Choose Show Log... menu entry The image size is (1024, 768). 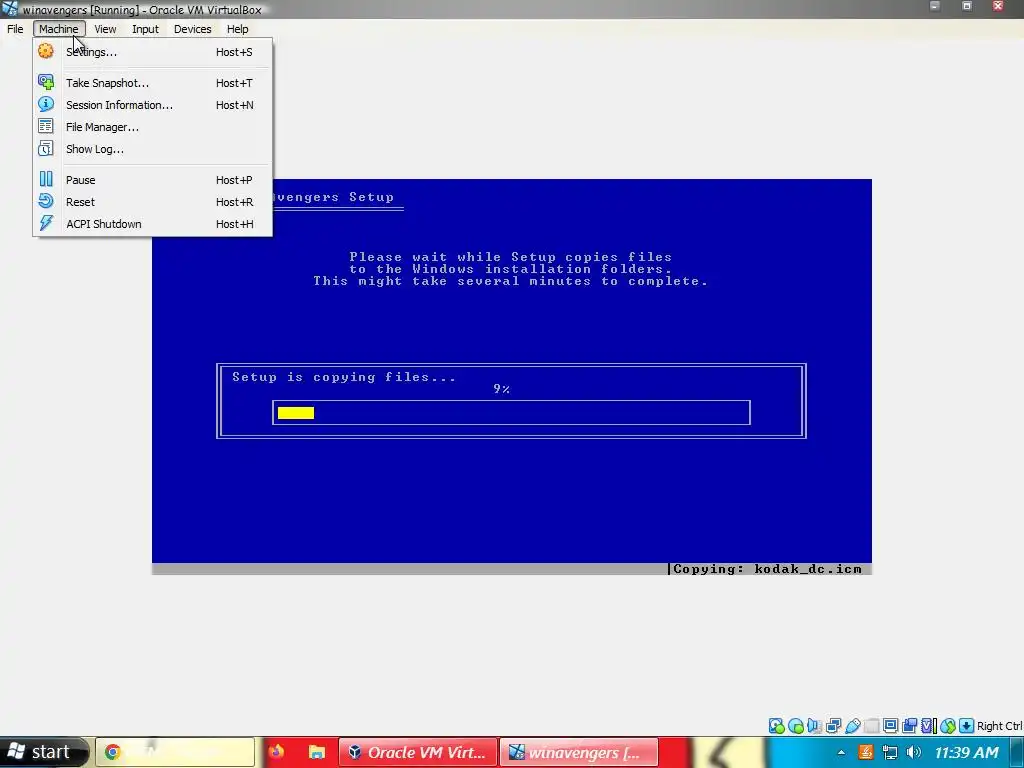[152, 149]
